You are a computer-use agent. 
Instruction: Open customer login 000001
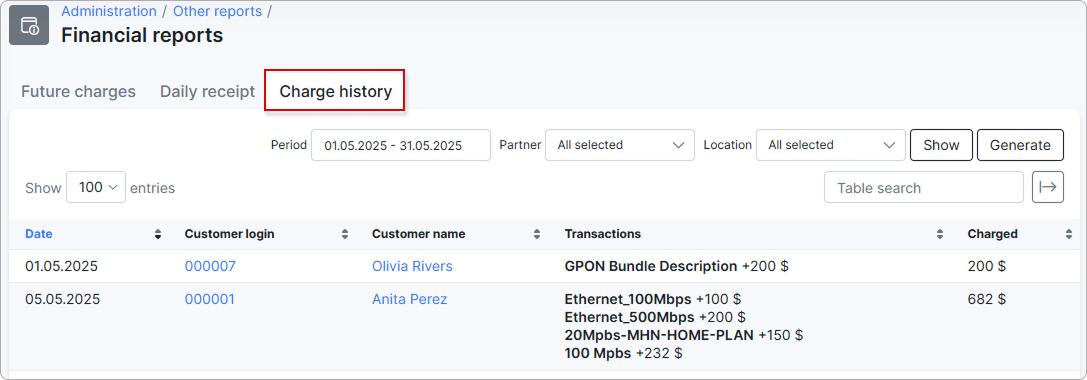[209, 300]
